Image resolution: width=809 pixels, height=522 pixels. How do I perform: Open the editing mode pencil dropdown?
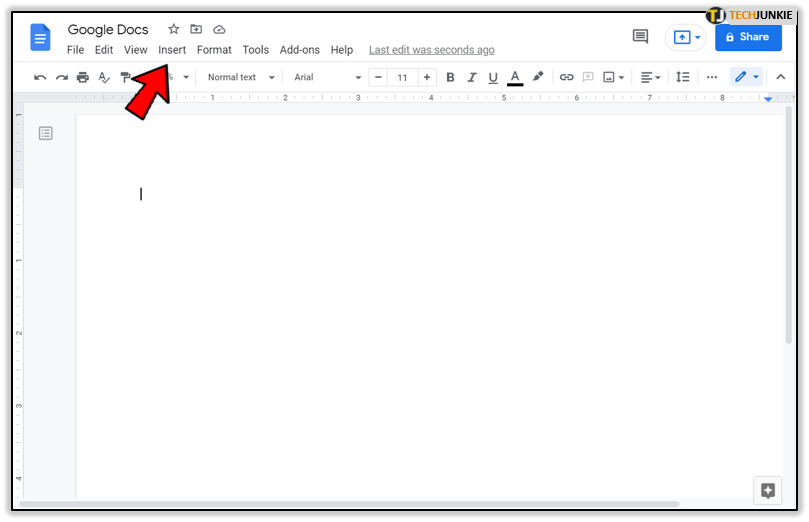[746, 77]
